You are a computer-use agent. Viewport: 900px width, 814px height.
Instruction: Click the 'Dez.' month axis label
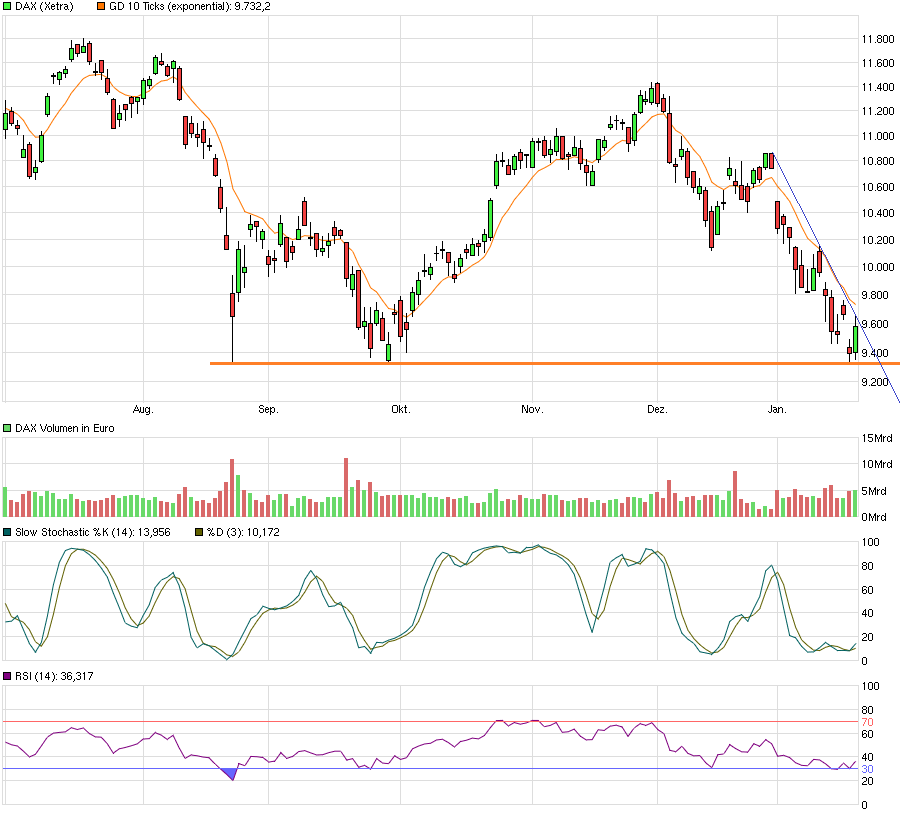point(657,409)
